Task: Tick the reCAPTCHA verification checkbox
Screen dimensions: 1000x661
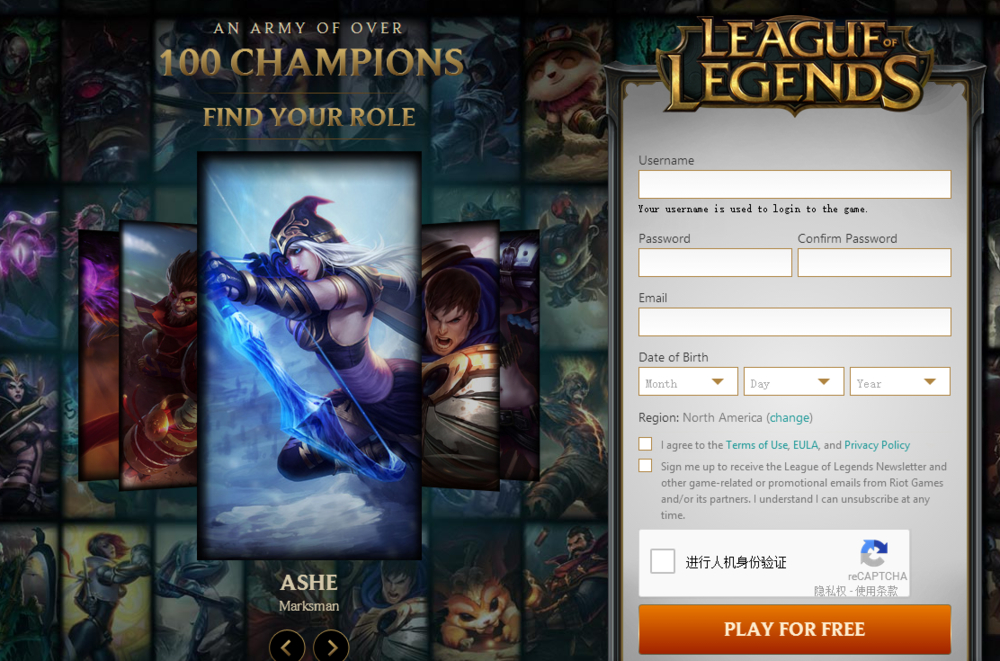Action: (x=663, y=561)
